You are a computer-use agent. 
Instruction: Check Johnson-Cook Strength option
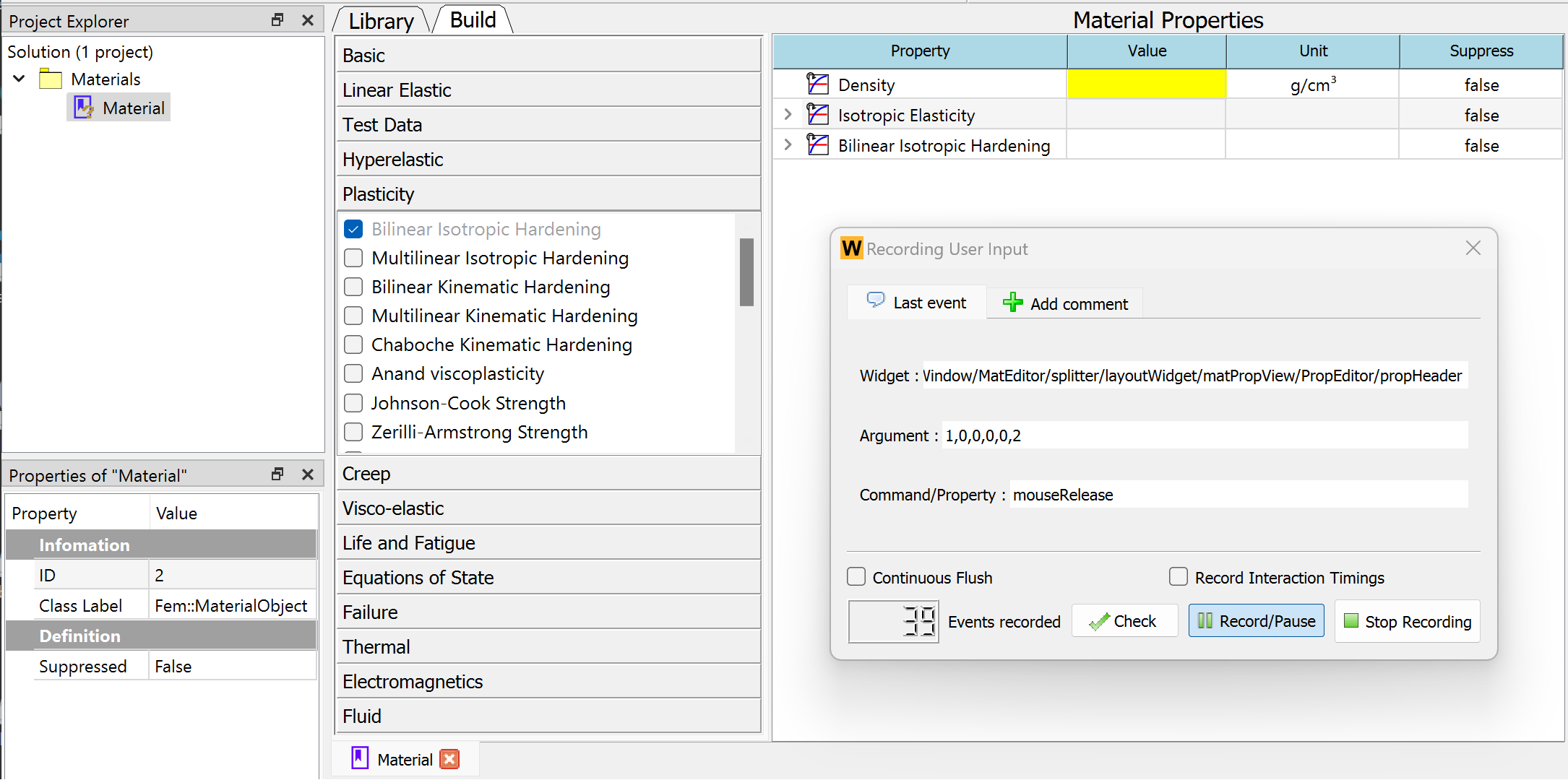(353, 403)
